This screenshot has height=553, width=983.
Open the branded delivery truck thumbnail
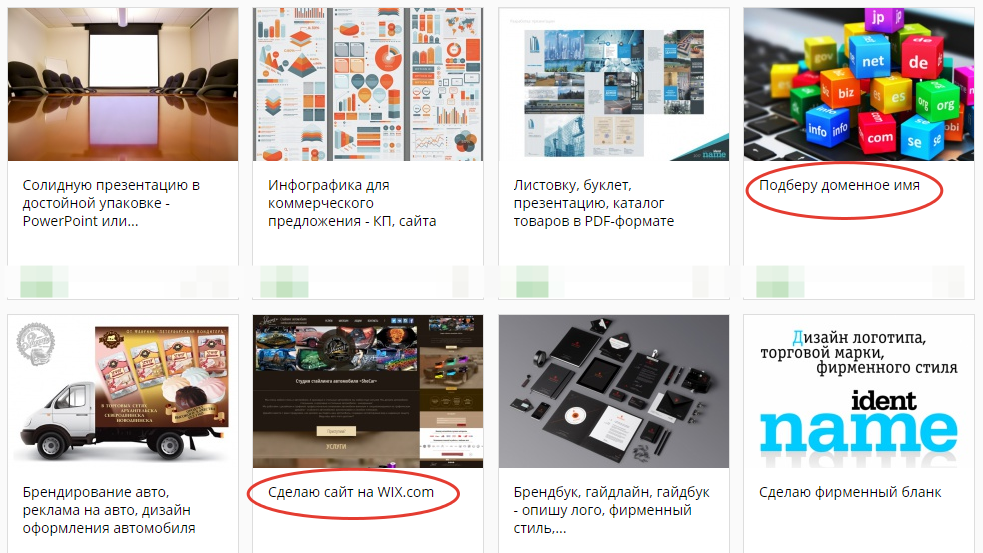click(123, 391)
